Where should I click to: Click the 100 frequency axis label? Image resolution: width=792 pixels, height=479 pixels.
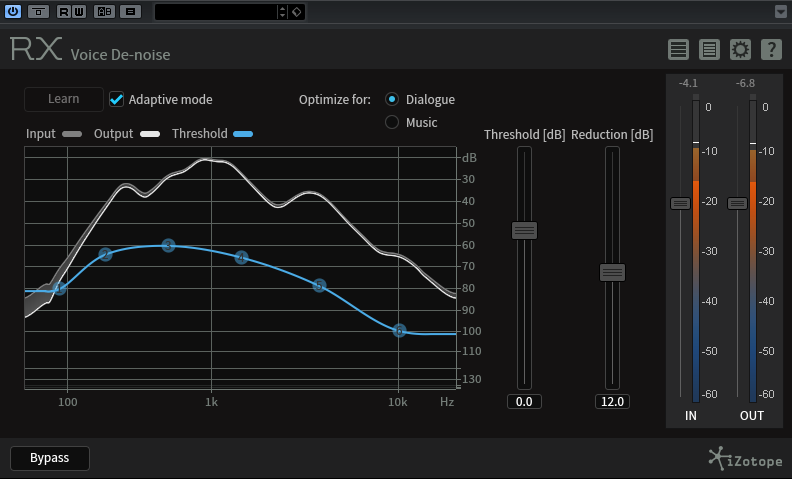point(68,402)
